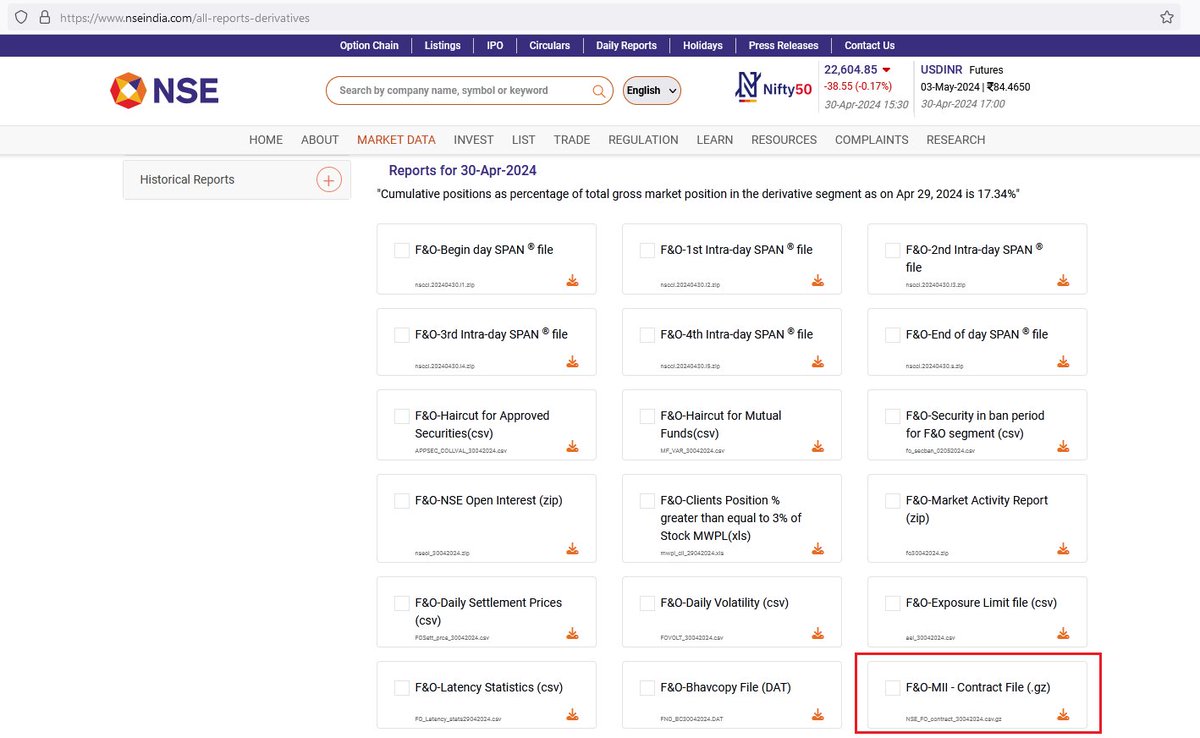Click the NSE logo
This screenshot has height=738, width=1200.
click(x=164, y=90)
